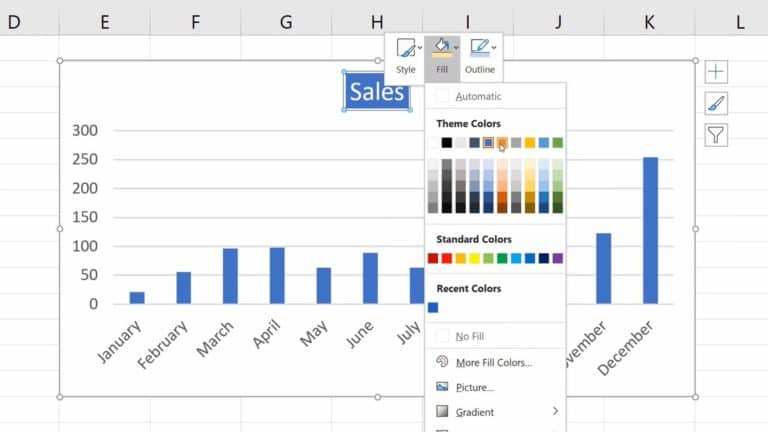
Task: Select column header J
Action: pos(558,22)
